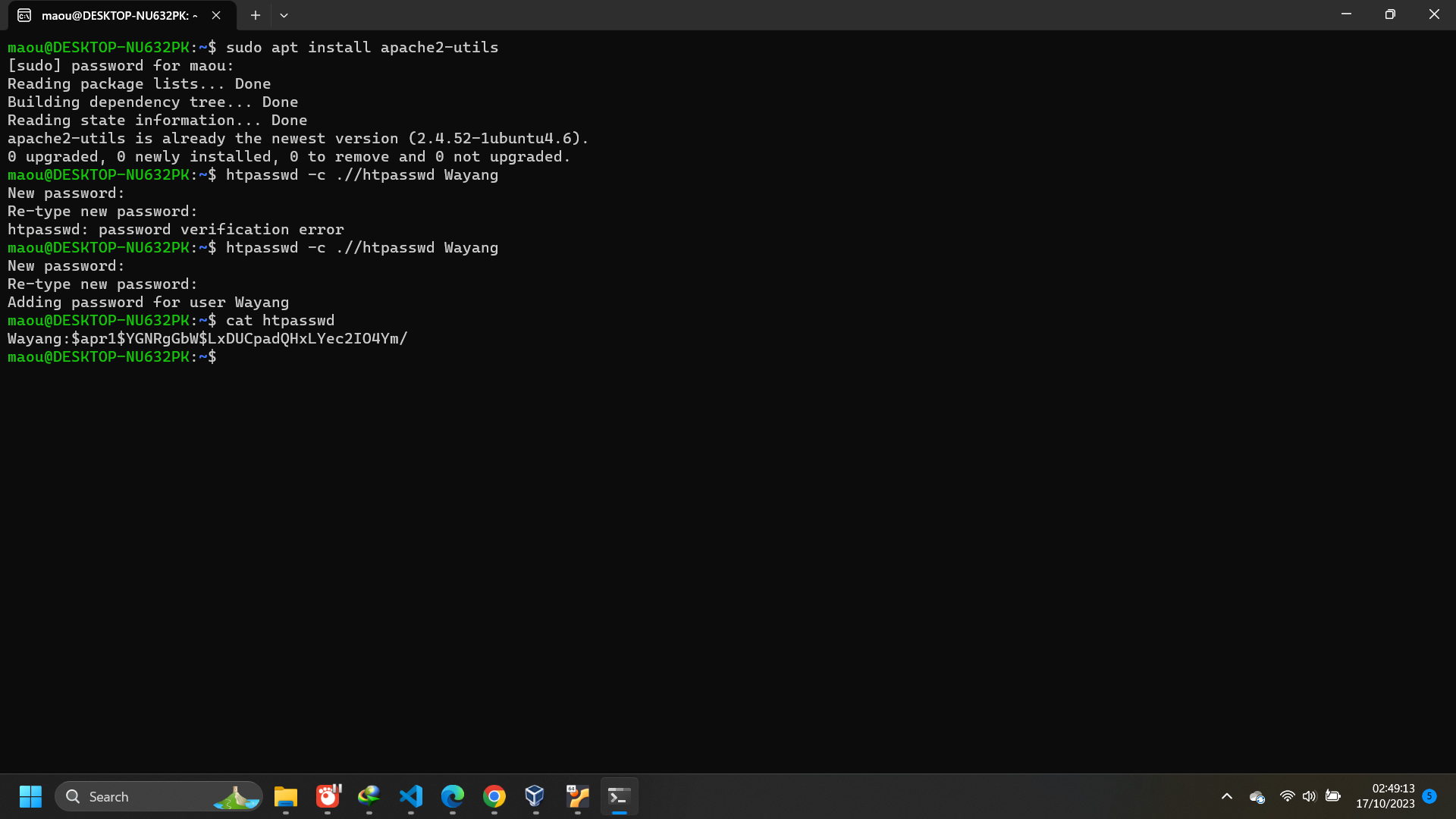This screenshot has height=819, width=1456.
Task: Expand the hidden system tray icons
Action: [x=1226, y=796]
